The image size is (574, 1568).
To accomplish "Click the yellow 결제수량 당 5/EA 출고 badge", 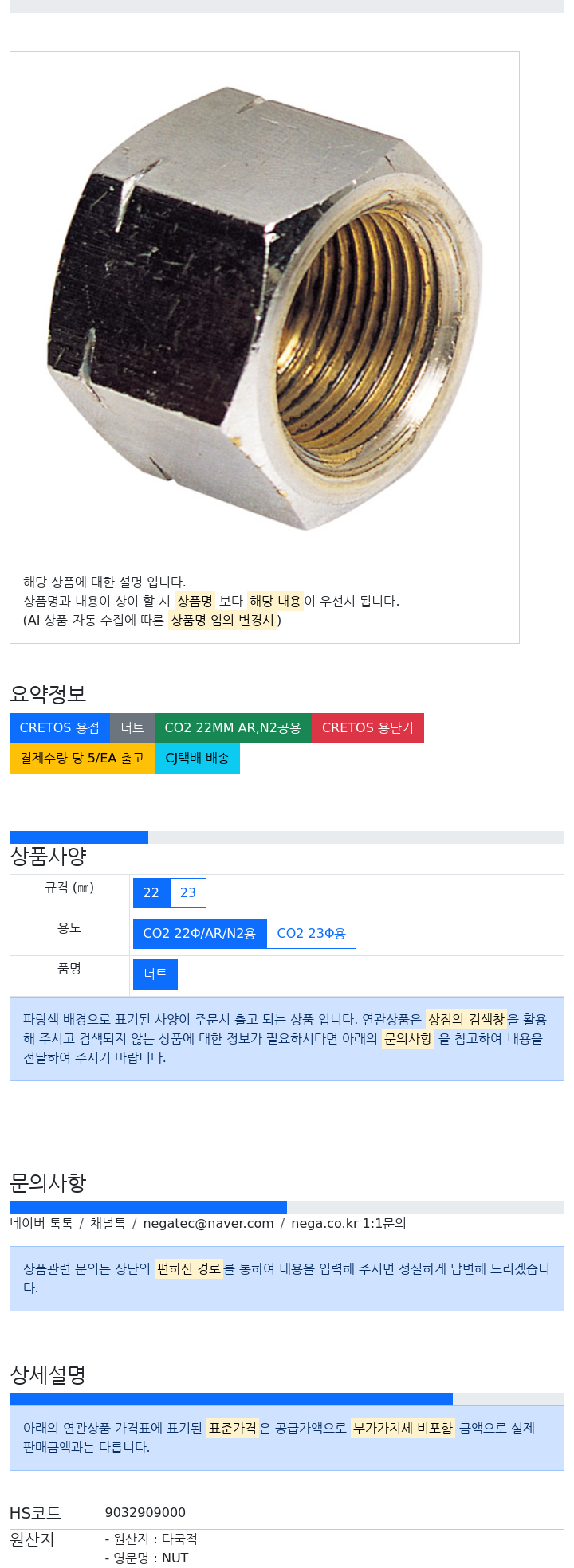I will click(x=82, y=759).
